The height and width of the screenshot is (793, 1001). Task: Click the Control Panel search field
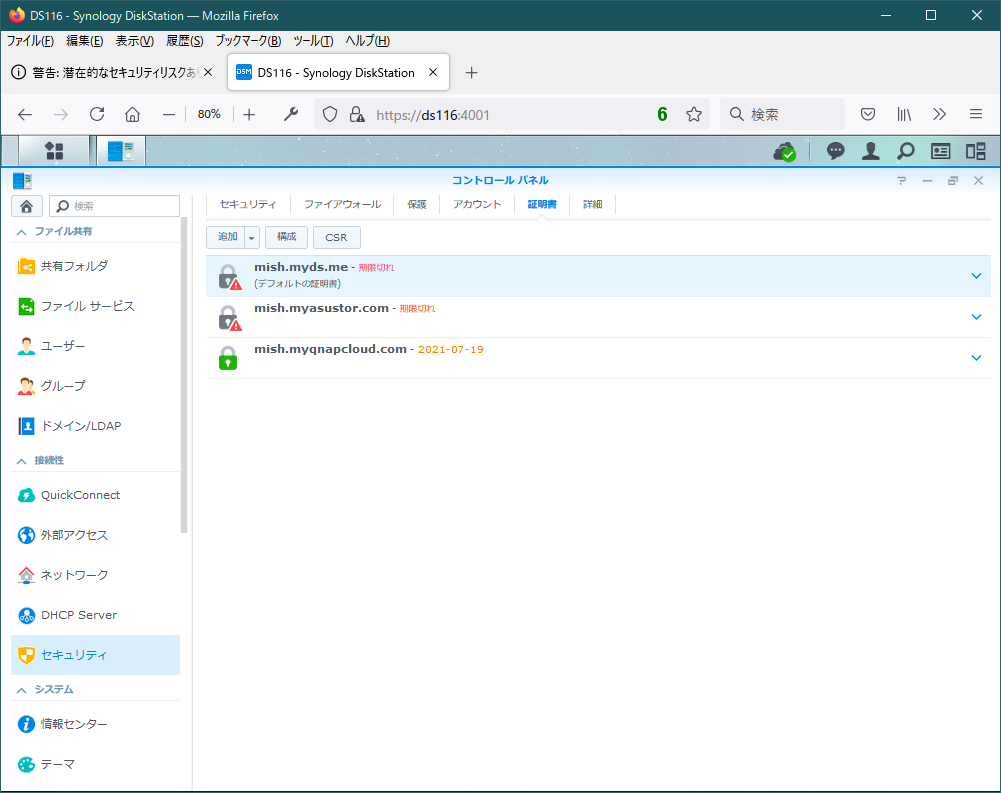[x=115, y=206]
